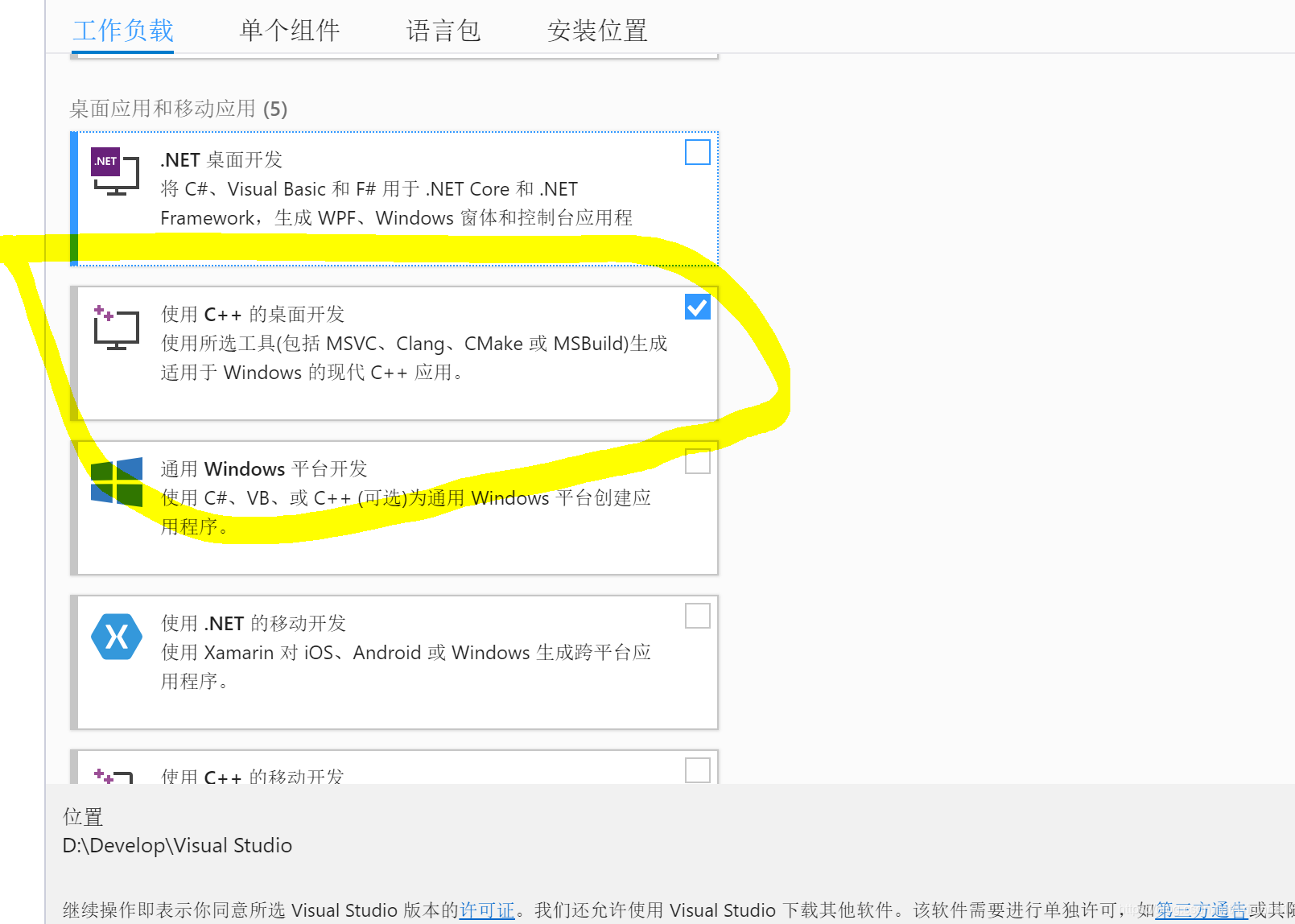Screen dimensions: 1295x924
Task: Click the Xamarin 对 iOS、Android description line
Action: pyautogui.click(x=406, y=653)
